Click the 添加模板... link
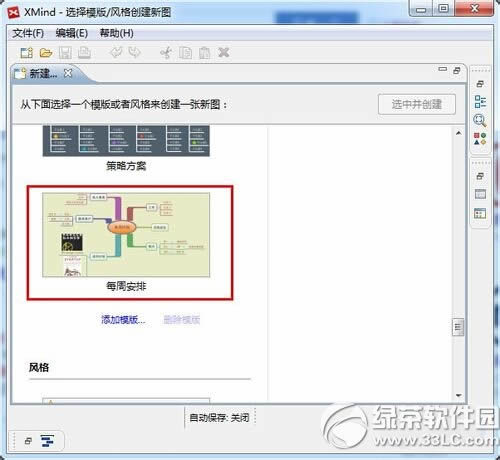 coord(123,319)
